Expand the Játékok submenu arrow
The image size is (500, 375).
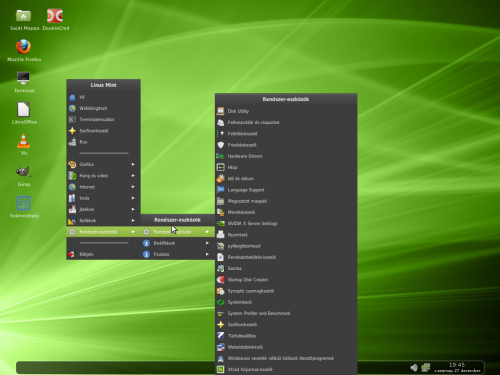pyautogui.click(x=133, y=209)
